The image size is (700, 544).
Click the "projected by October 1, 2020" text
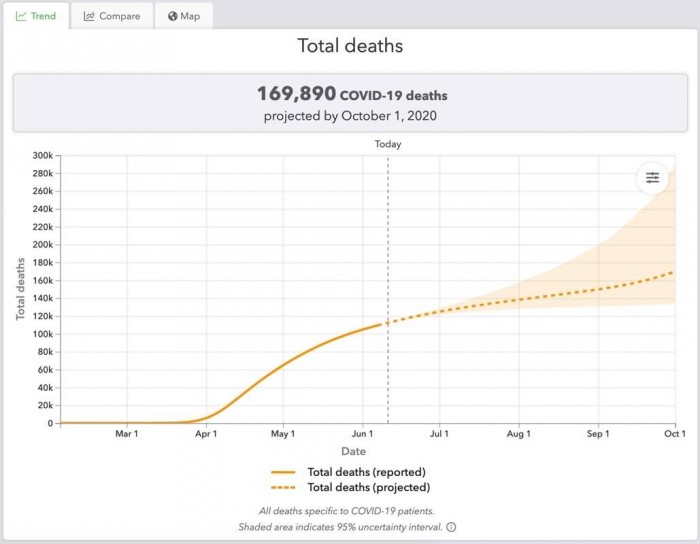350,116
